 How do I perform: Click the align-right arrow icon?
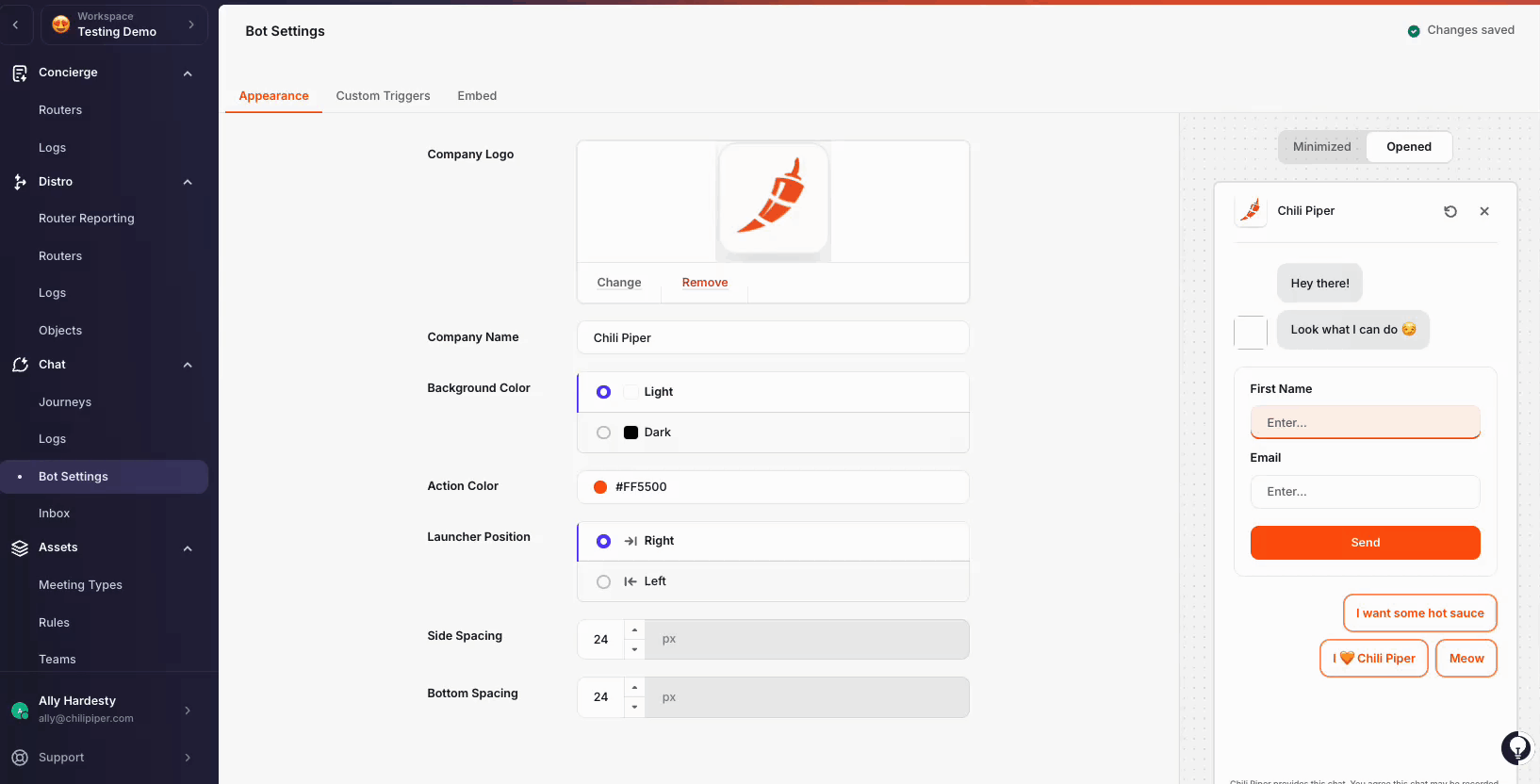click(x=631, y=541)
